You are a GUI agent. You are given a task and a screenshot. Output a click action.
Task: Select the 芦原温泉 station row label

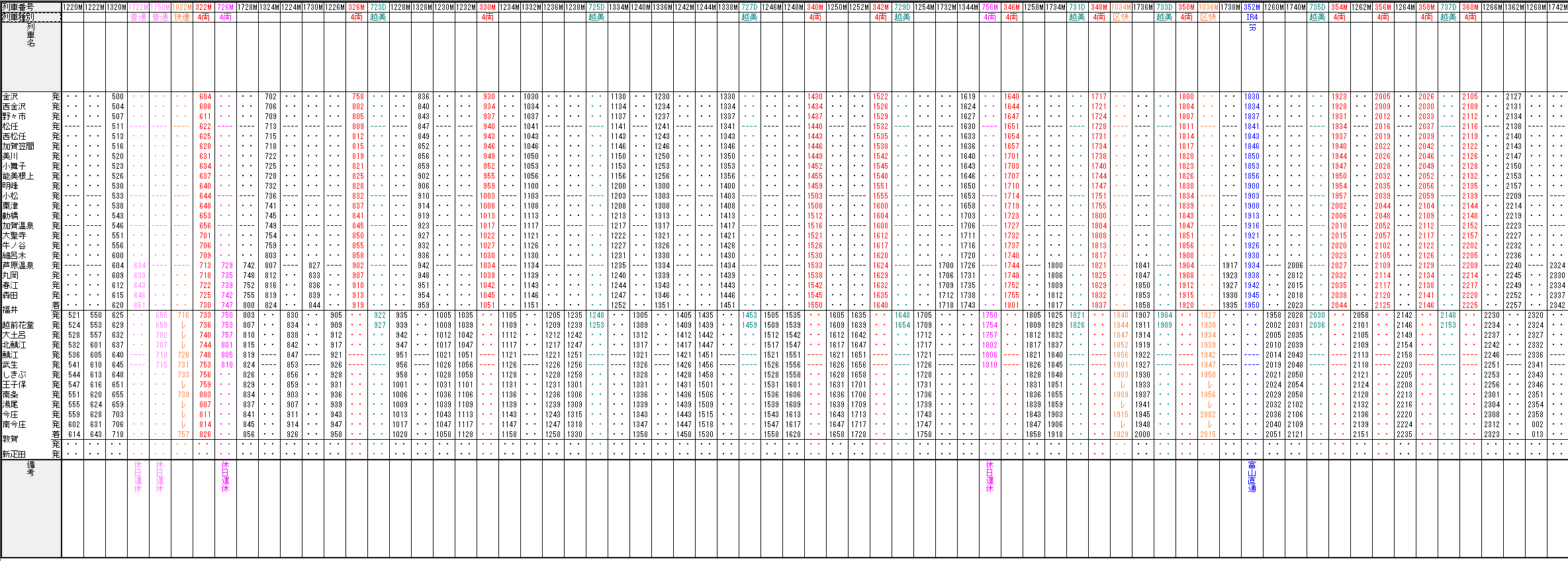pos(18,266)
